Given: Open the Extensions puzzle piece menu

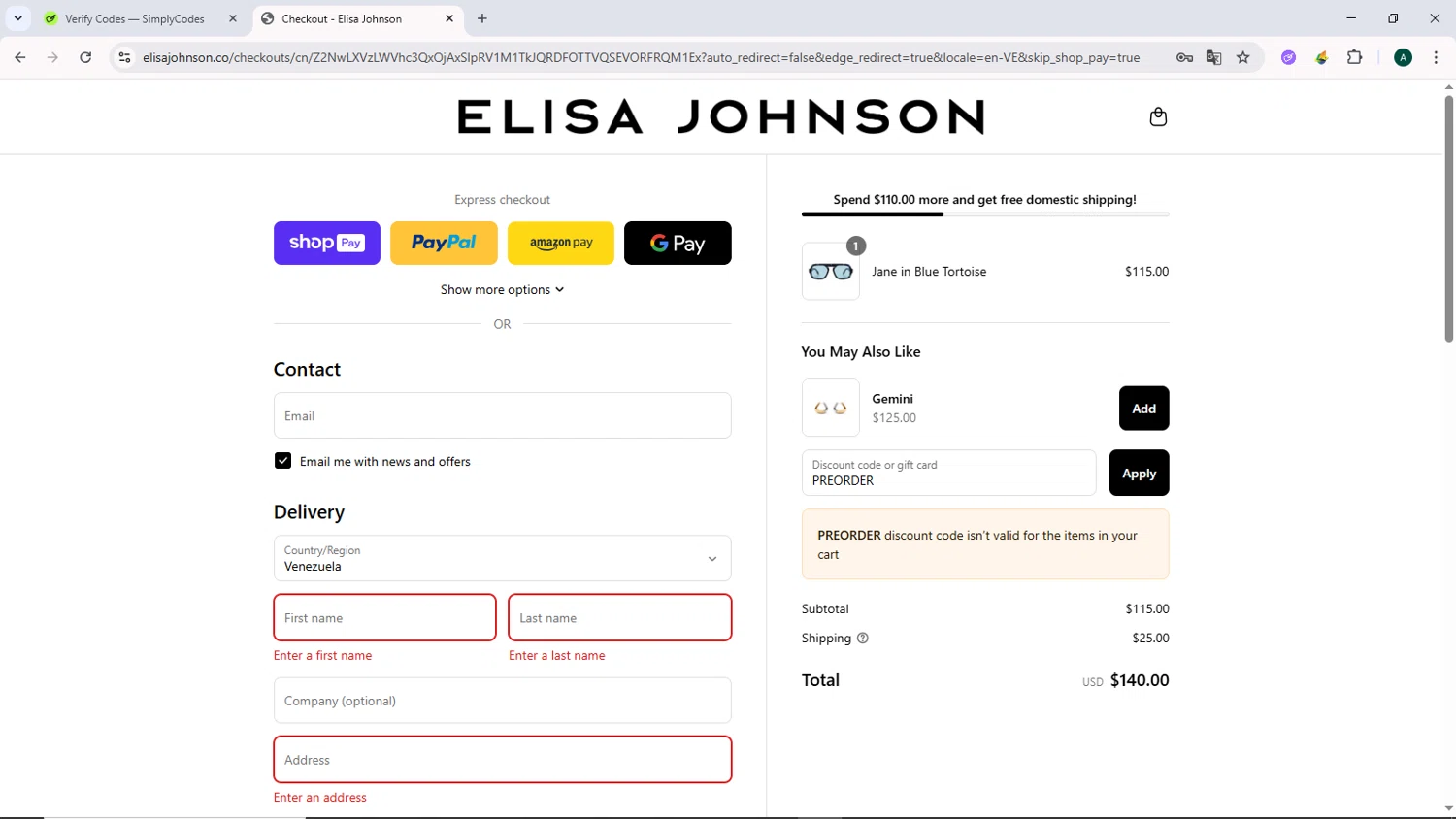Looking at the screenshot, I should point(1355,57).
